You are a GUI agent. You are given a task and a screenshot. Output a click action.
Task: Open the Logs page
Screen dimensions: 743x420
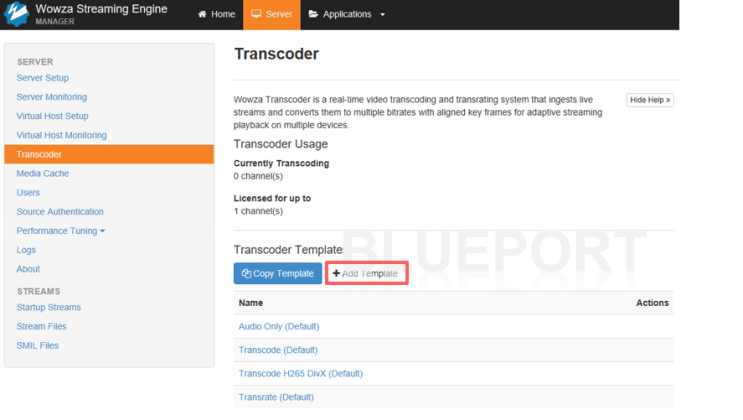coord(26,250)
